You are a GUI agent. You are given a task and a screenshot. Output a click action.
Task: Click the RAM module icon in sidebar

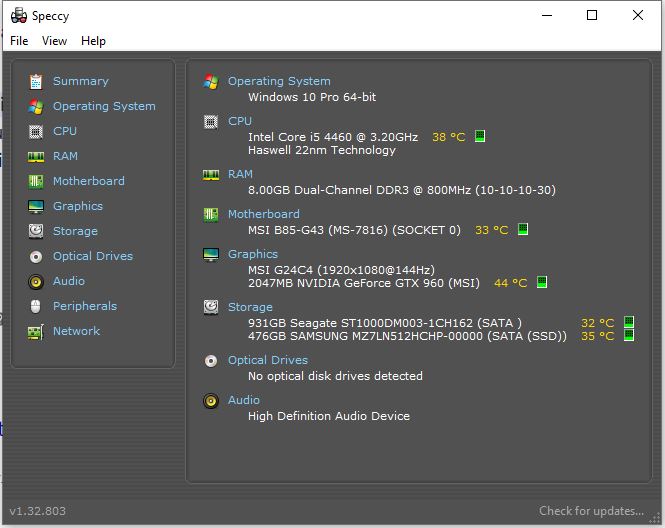36,156
